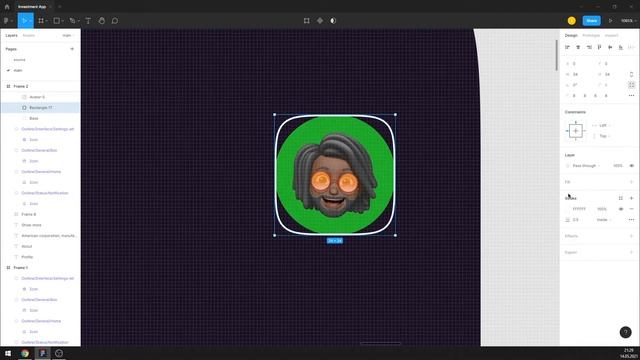
Task: Click the Create component icon
Action: click(x=320, y=20)
